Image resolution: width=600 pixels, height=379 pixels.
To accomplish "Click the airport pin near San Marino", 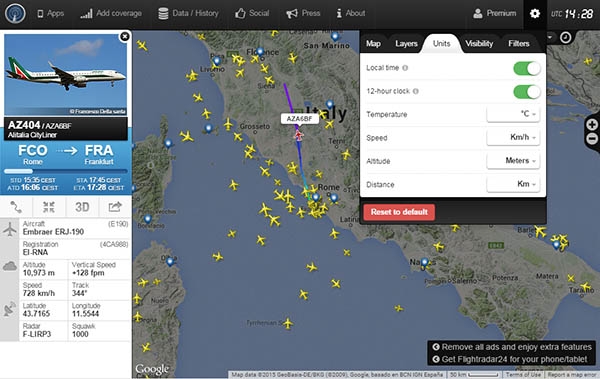I will [x=335, y=37].
